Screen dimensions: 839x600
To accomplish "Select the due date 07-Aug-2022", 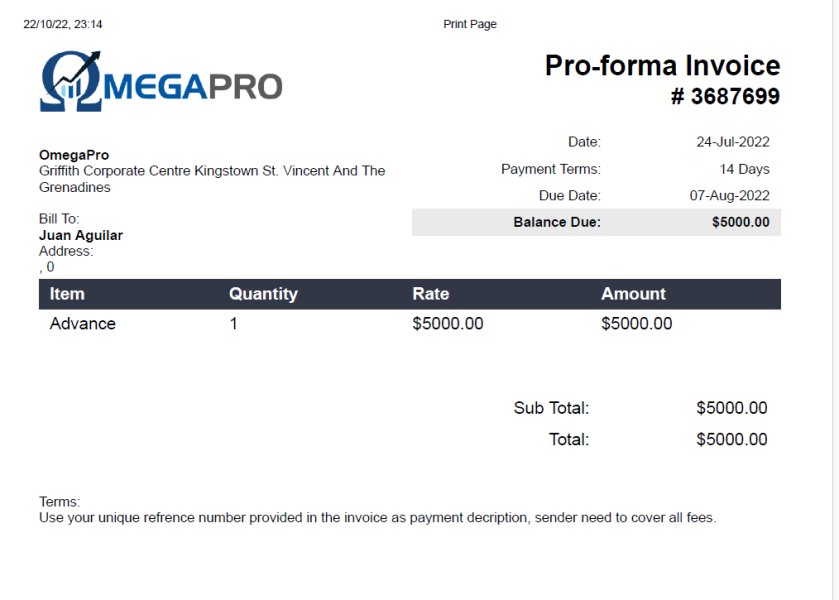I will (729, 196).
